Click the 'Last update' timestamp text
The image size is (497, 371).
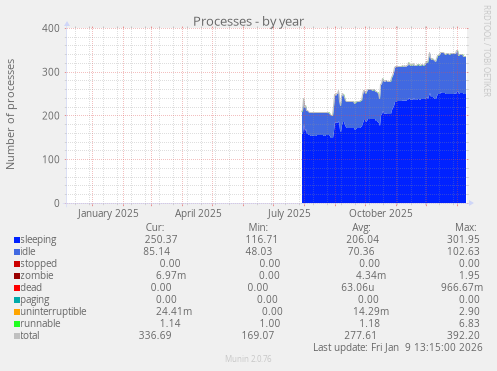(x=398, y=348)
